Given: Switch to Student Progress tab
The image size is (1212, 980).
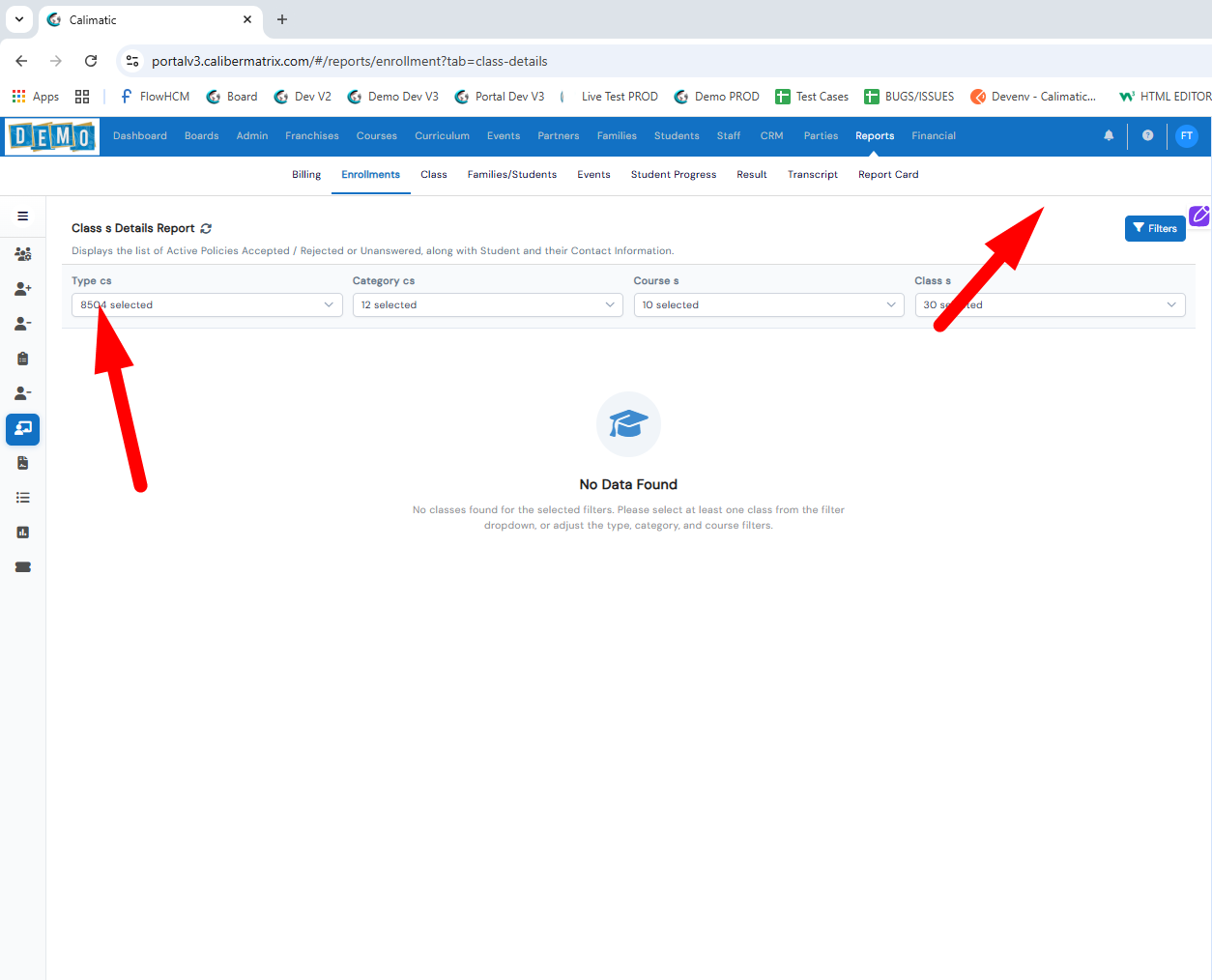Looking at the screenshot, I should click(674, 175).
